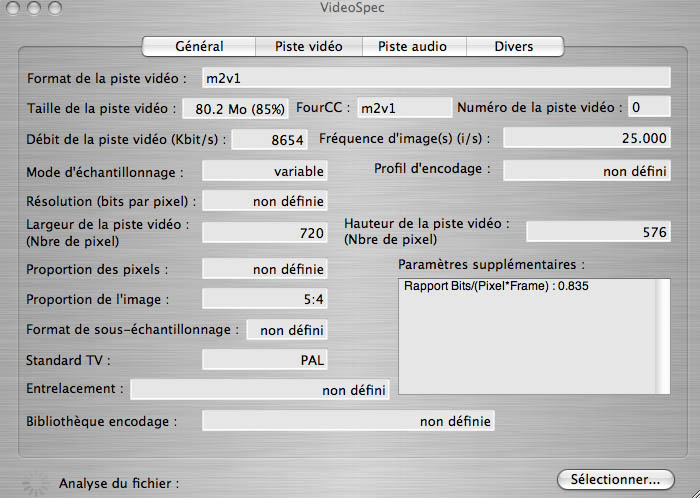Image resolution: width=700 pixels, height=498 pixels.
Task: Select the Piste audio tab
Action: [414, 46]
